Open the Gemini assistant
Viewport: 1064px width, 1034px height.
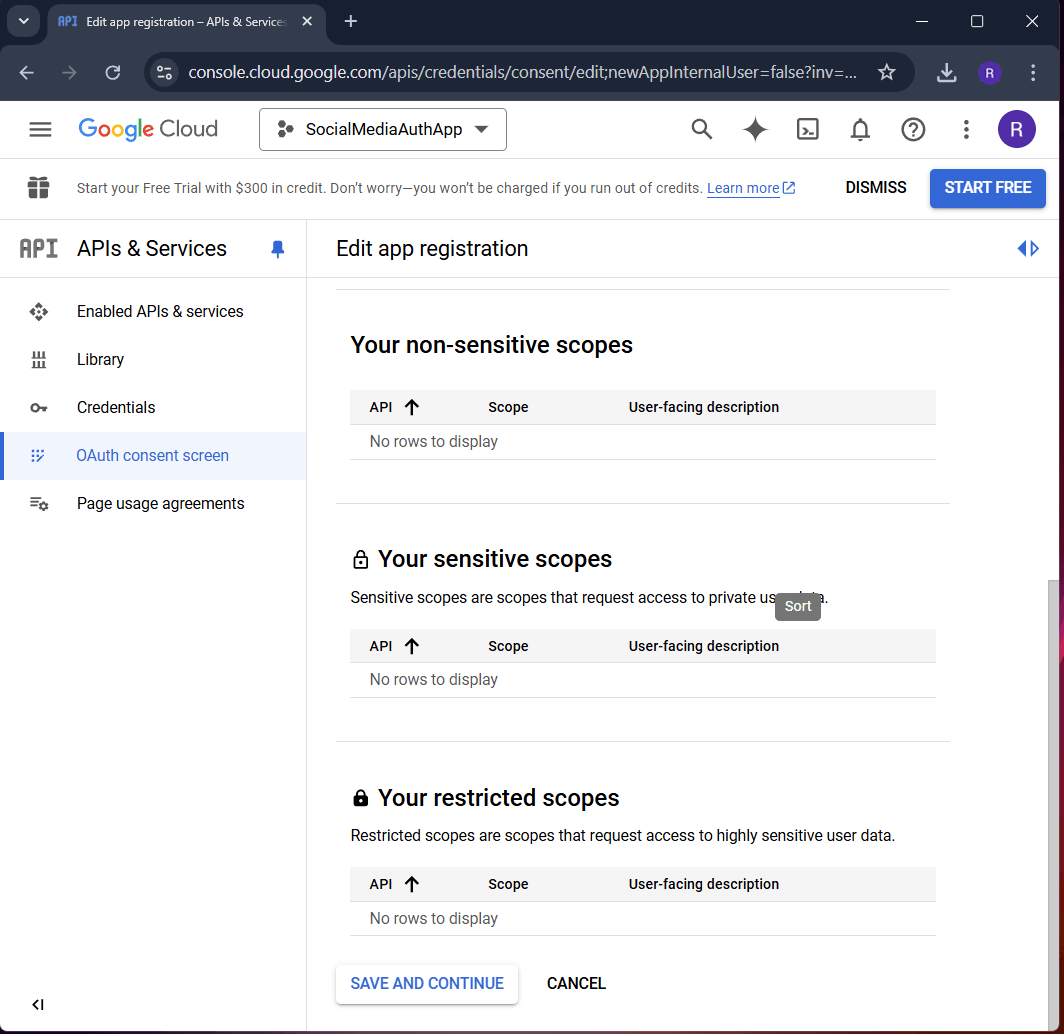(x=755, y=129)
